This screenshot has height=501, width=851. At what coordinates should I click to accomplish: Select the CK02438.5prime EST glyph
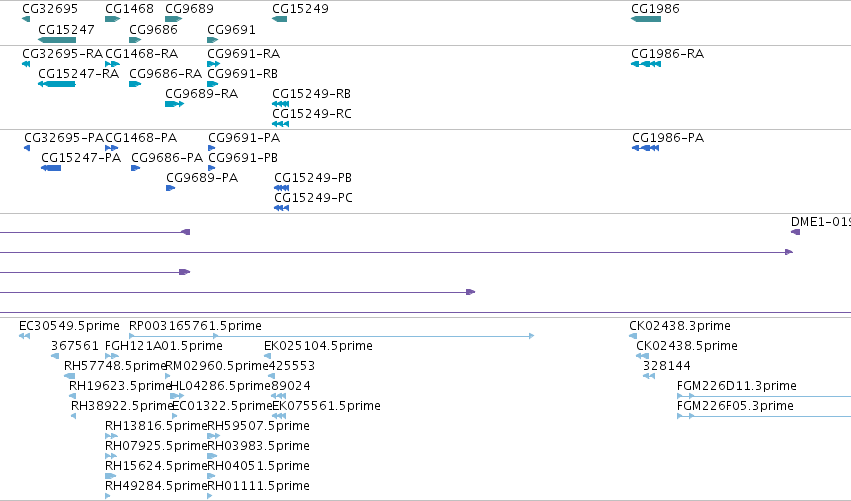[643, 356]
